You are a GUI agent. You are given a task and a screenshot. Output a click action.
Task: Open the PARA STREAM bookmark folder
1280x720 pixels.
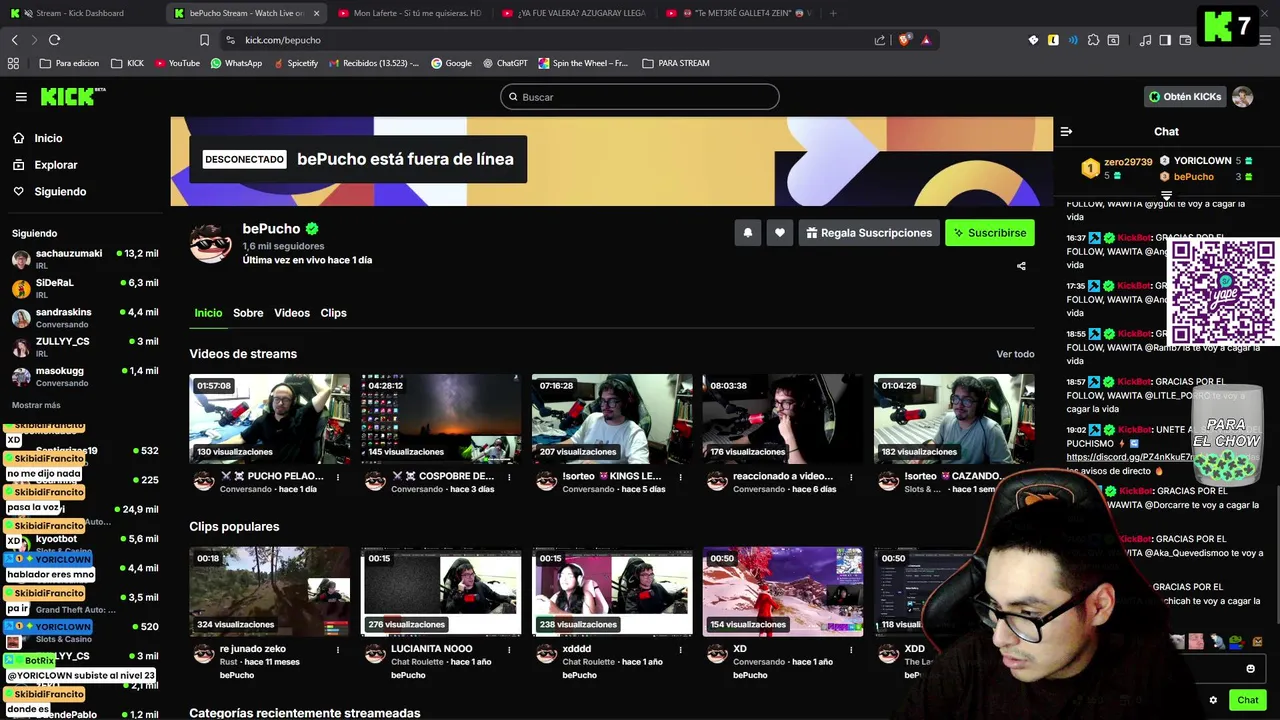(676, 63)
